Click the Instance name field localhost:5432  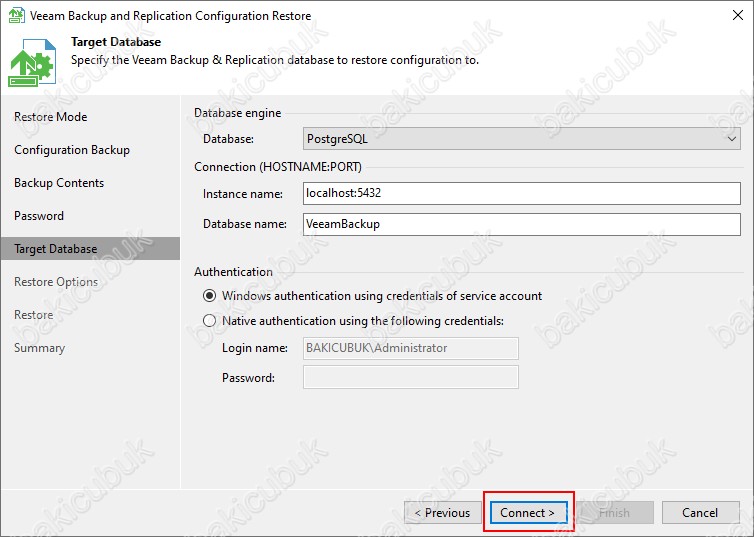(x=522, y=193)
